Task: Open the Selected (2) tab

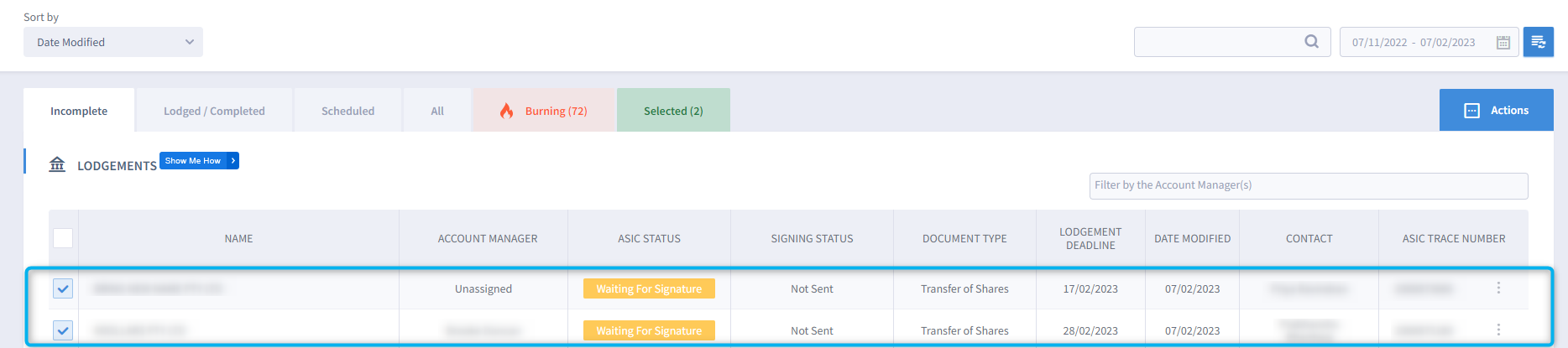Action: (x=673, y=111)
